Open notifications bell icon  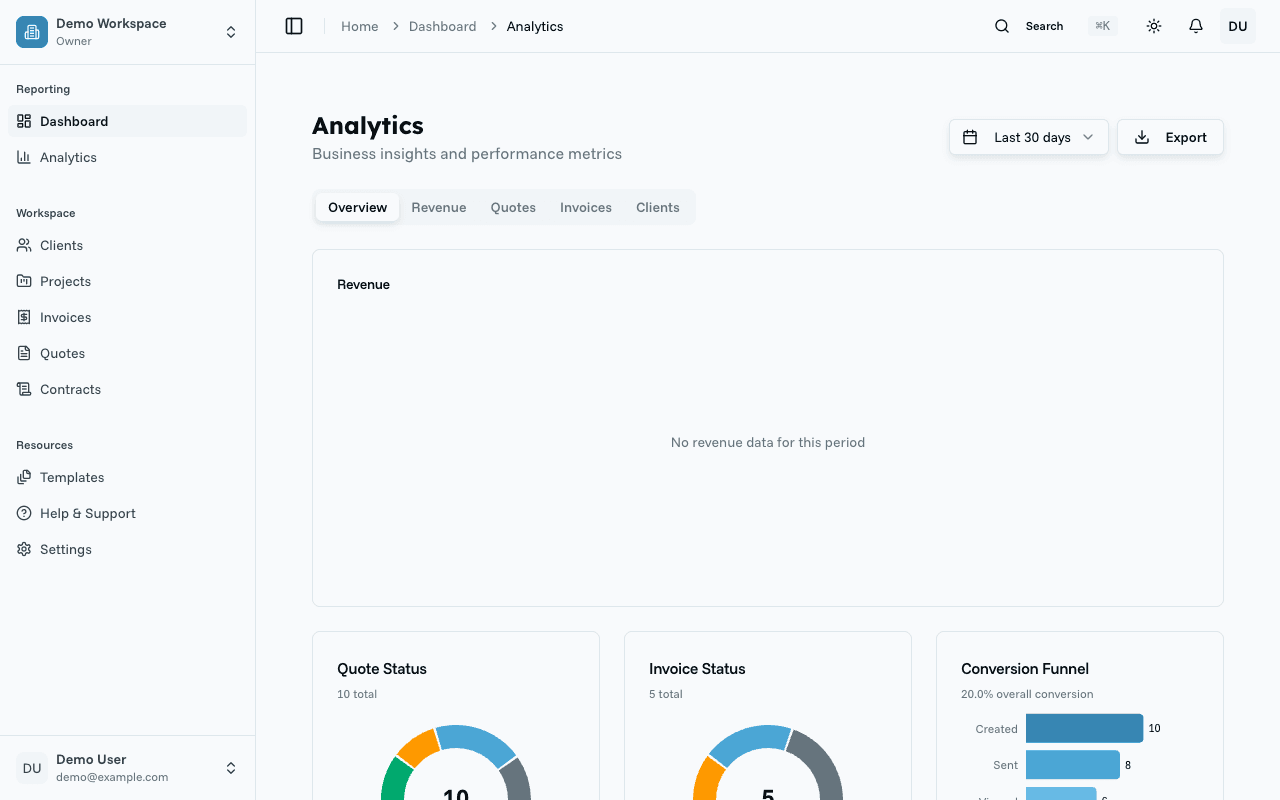pos(1196,26)
